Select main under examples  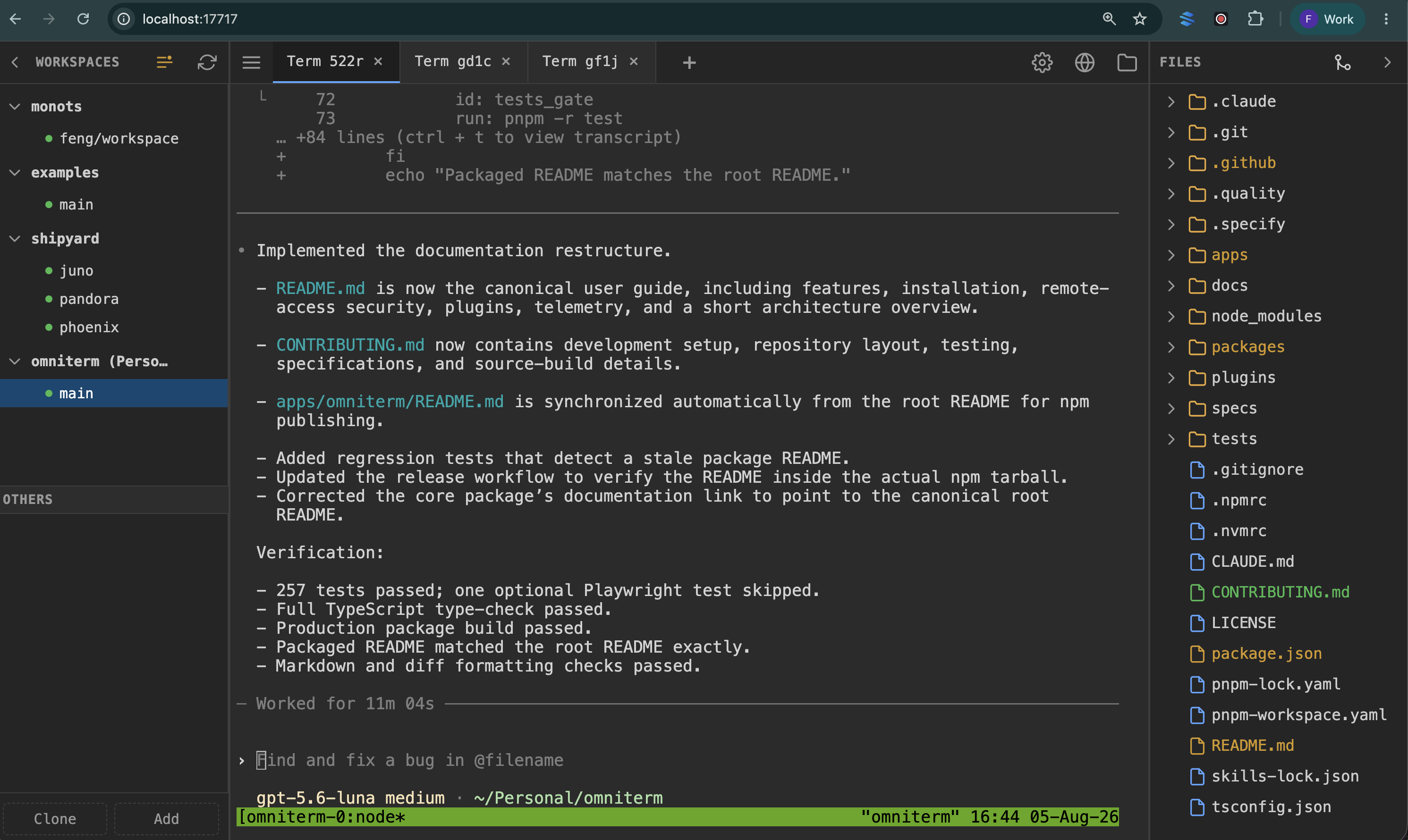(114, 205)
